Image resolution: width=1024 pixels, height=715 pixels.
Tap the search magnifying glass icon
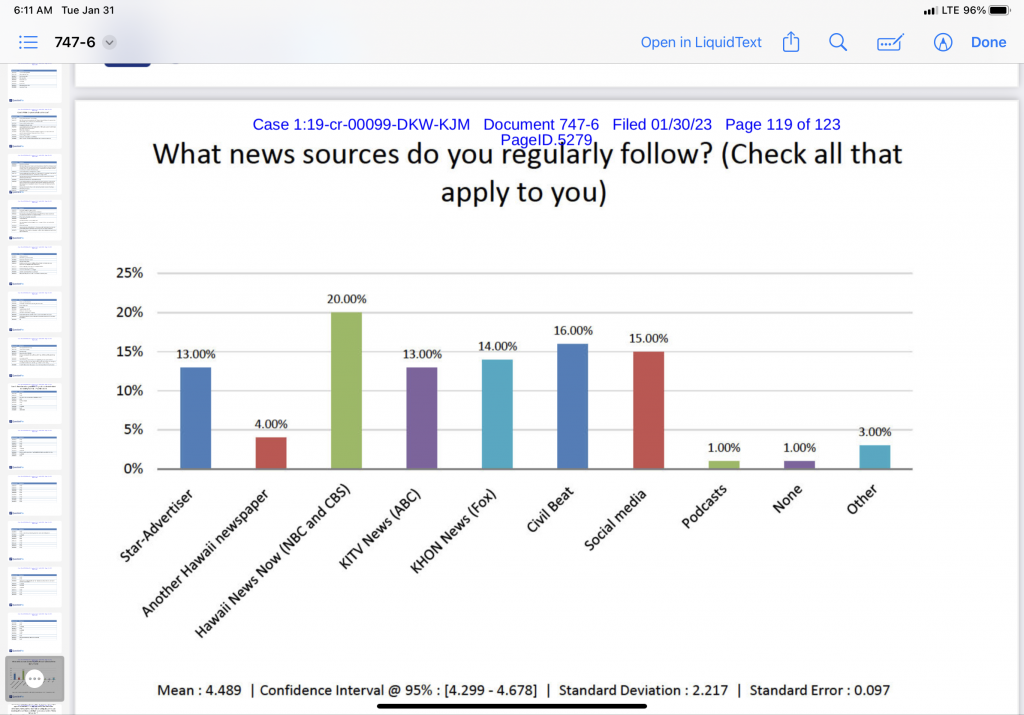coord(838,42)
